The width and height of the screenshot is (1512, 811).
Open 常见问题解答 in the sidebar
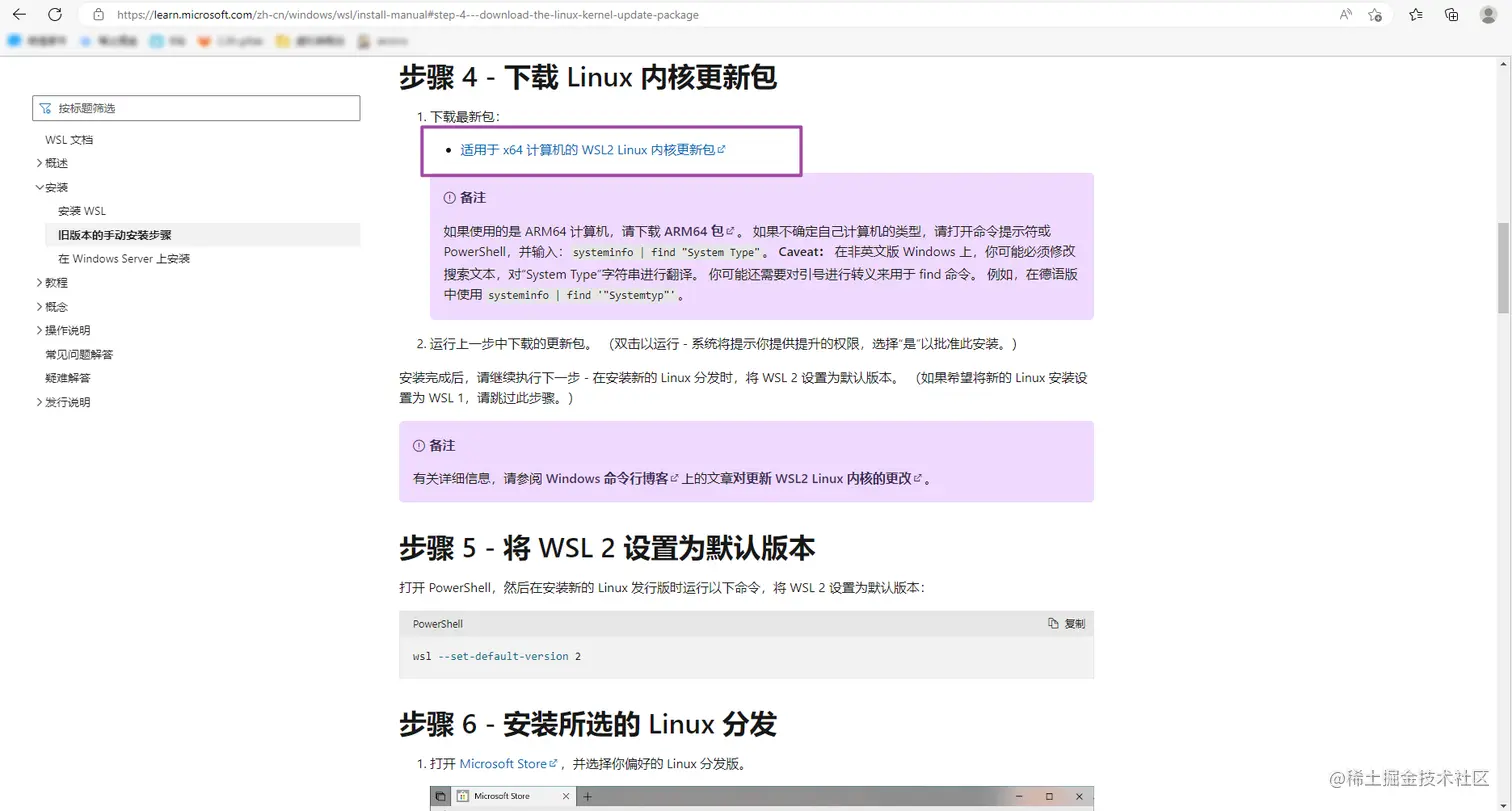tap(79, 354)
